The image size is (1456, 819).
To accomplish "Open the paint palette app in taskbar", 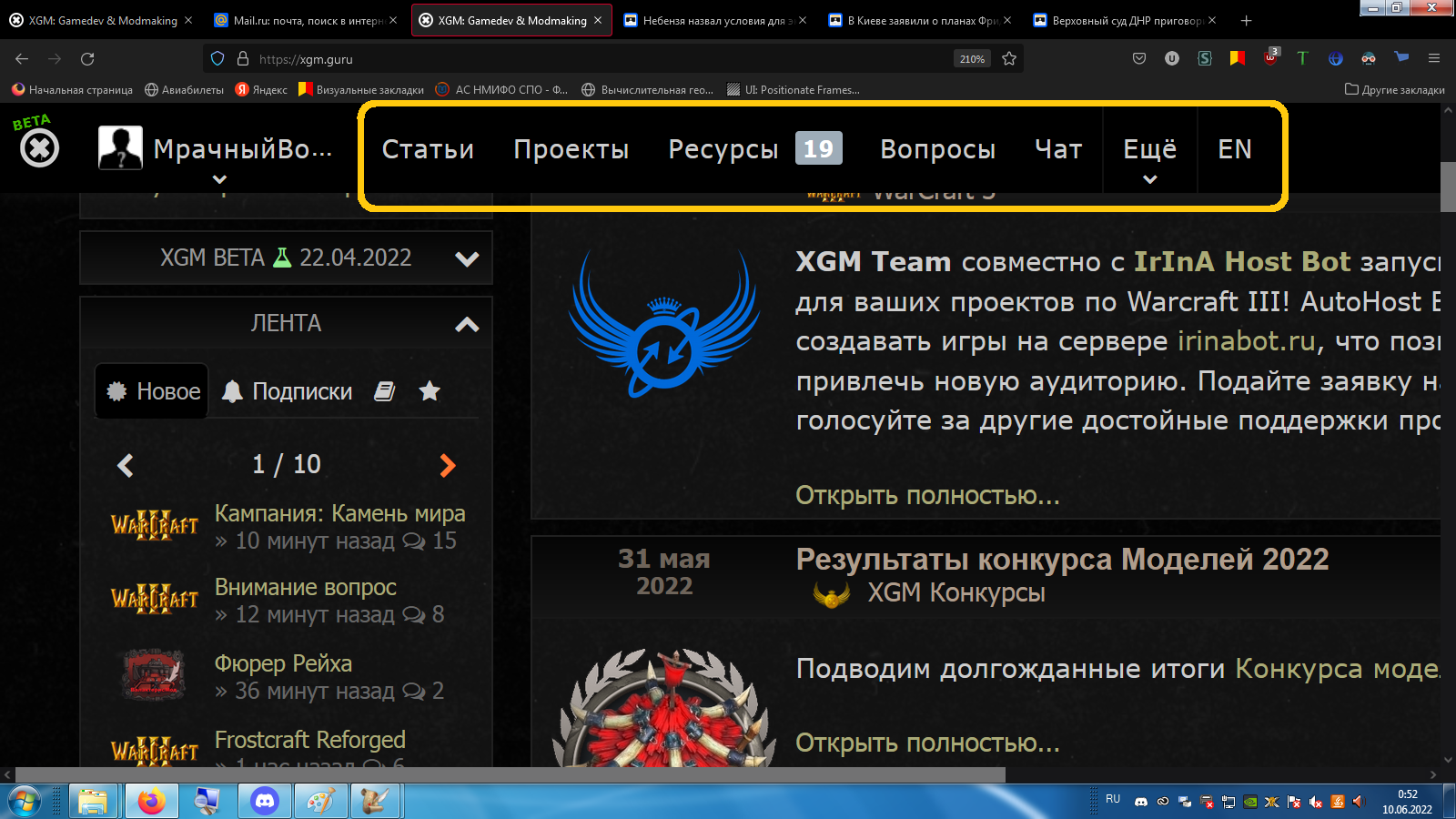I will 320,801.
